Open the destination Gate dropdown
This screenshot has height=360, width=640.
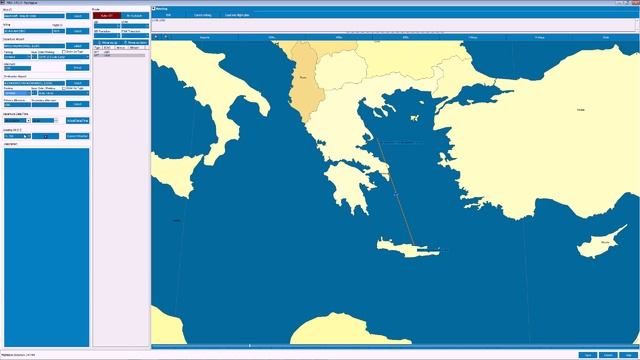pos(34,93)
